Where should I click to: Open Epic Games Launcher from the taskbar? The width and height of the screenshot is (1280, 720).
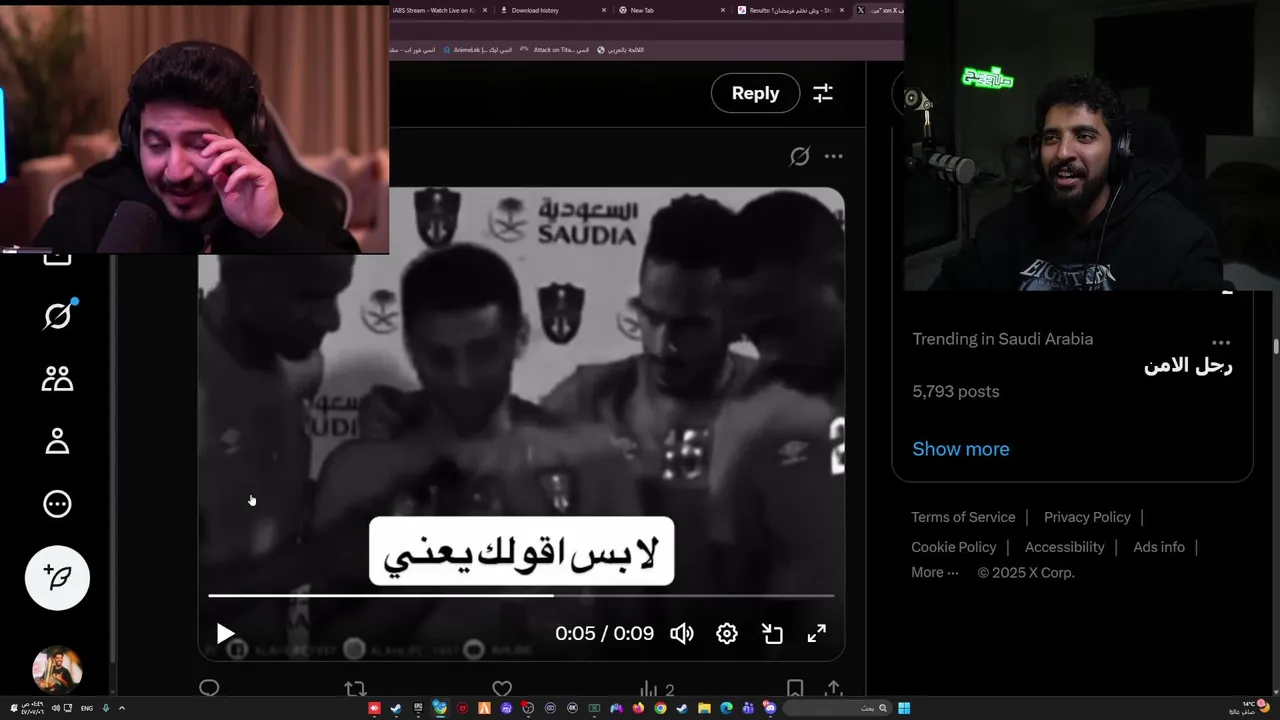pyautogui.click(x=418, y=708)
